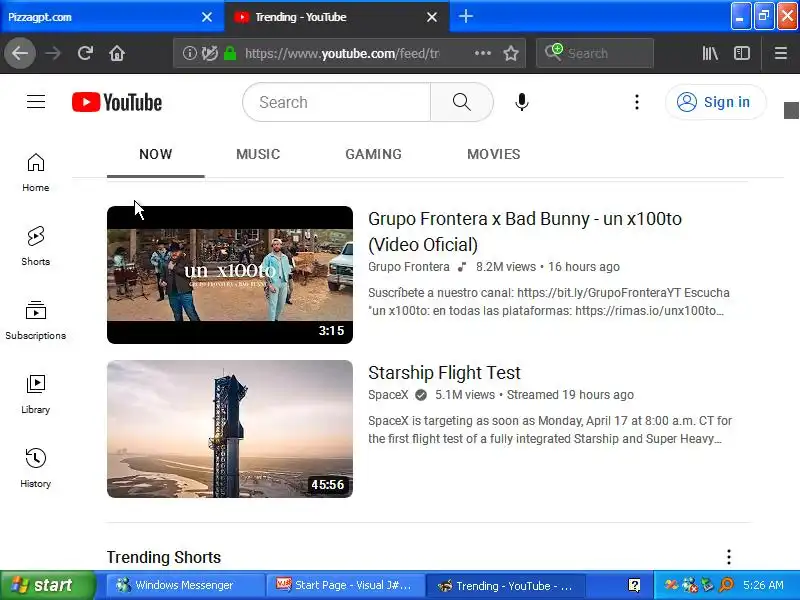Click the Trending Shorts heading
Image resolution: width=800 pixels, height=600 pixels.
[164, 557]
